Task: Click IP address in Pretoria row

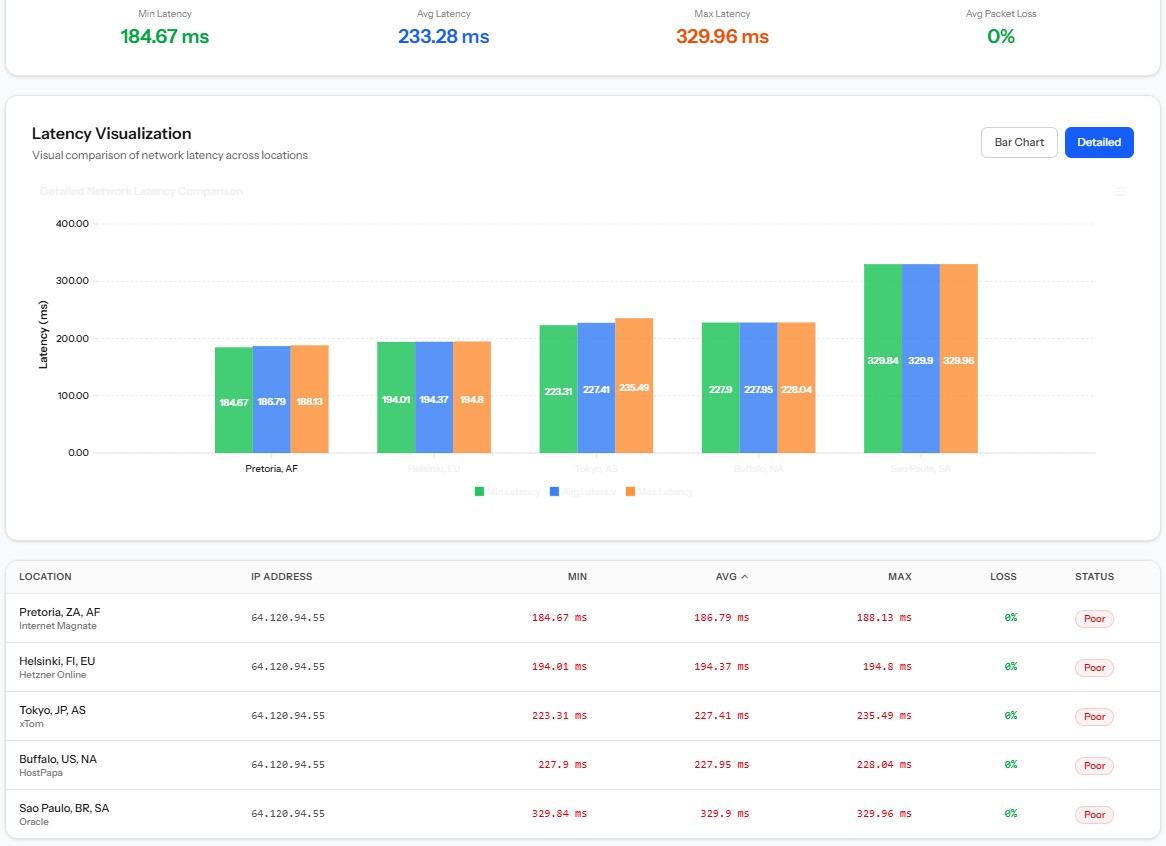Action: (x=288, y=619)
